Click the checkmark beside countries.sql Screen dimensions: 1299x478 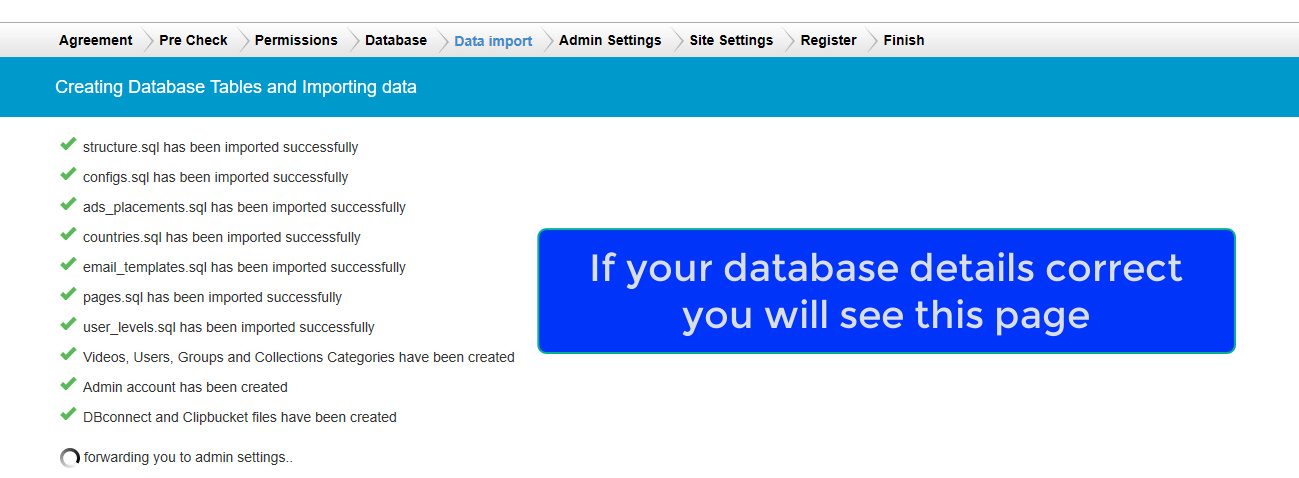tap(68, 235)
